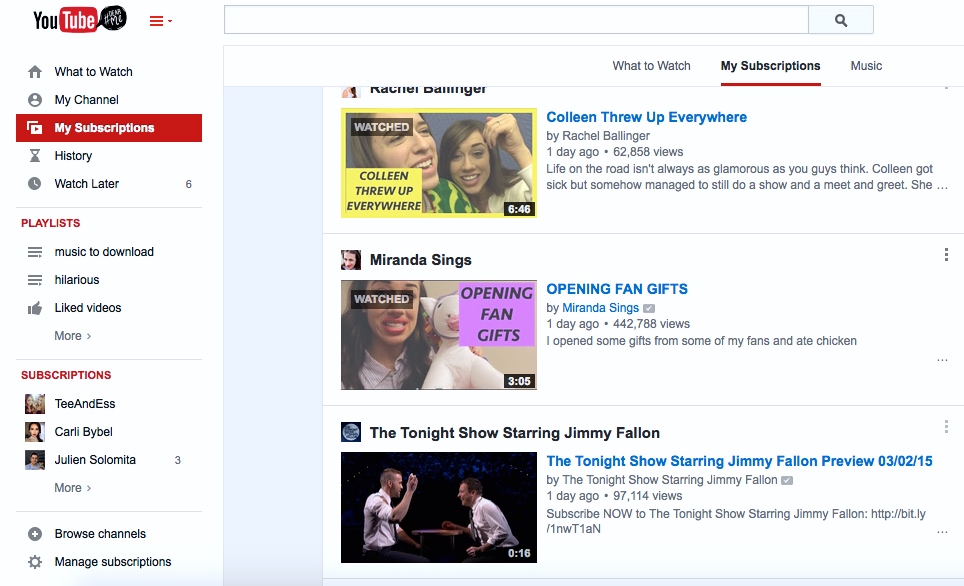Focus the YouTube search field
This screenshot has width=964, height=586.
click(x=516, y=20)
